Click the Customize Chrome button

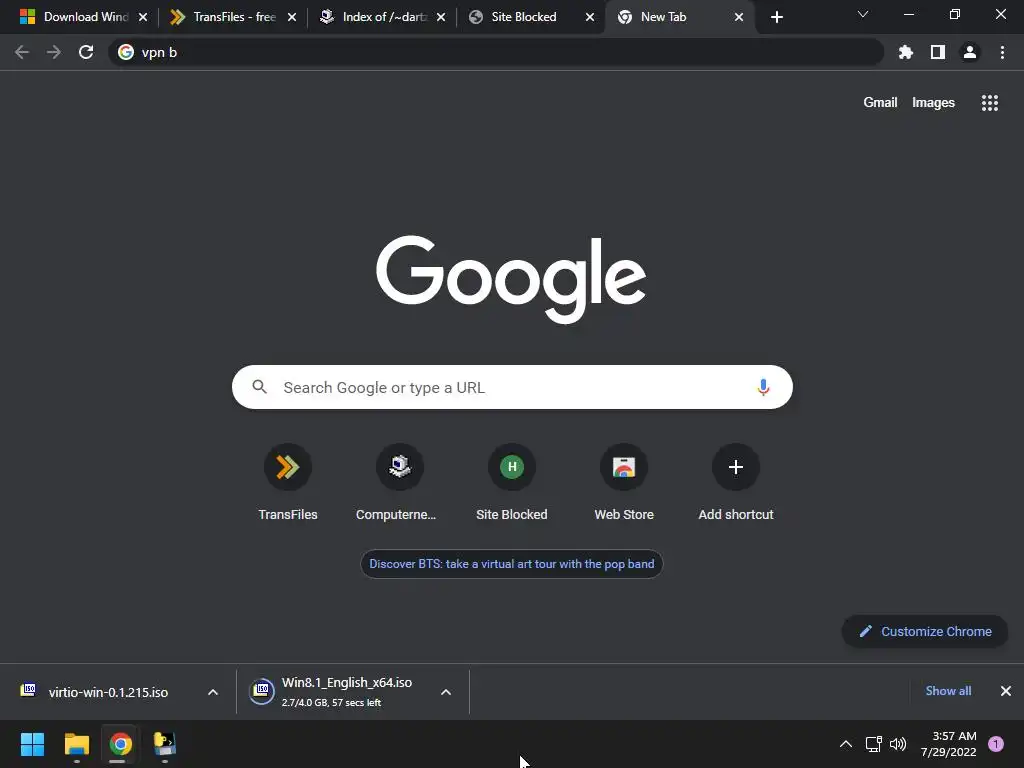pyautogui.click(x=925, y=632)
